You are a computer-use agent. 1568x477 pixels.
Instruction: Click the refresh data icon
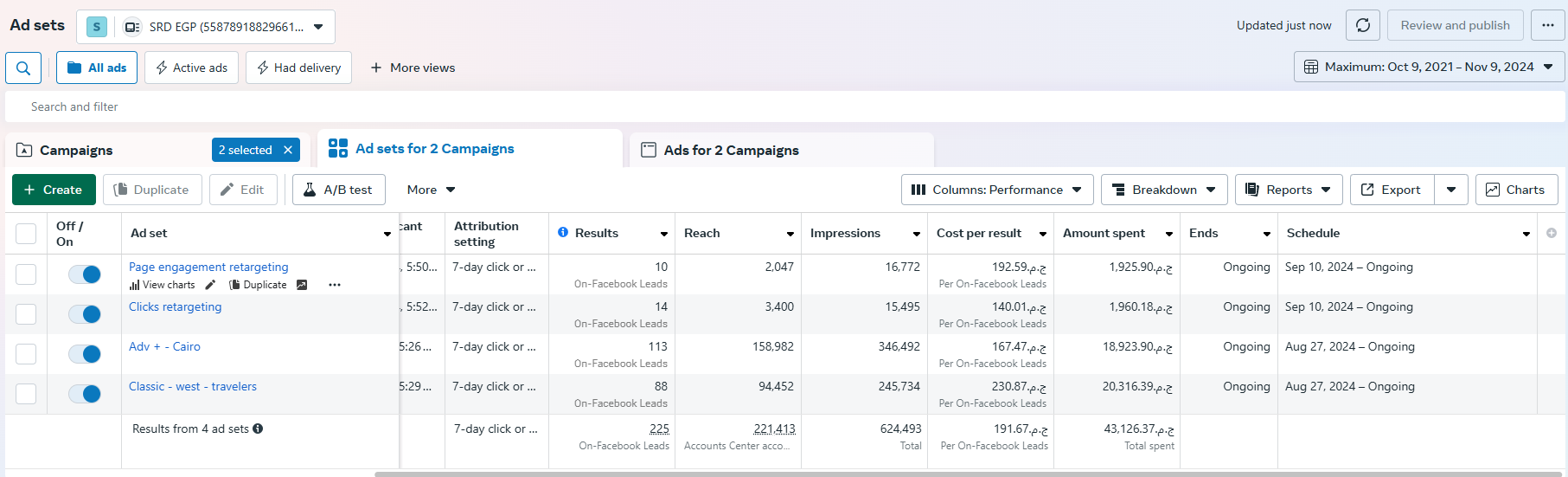(1363, 25)
